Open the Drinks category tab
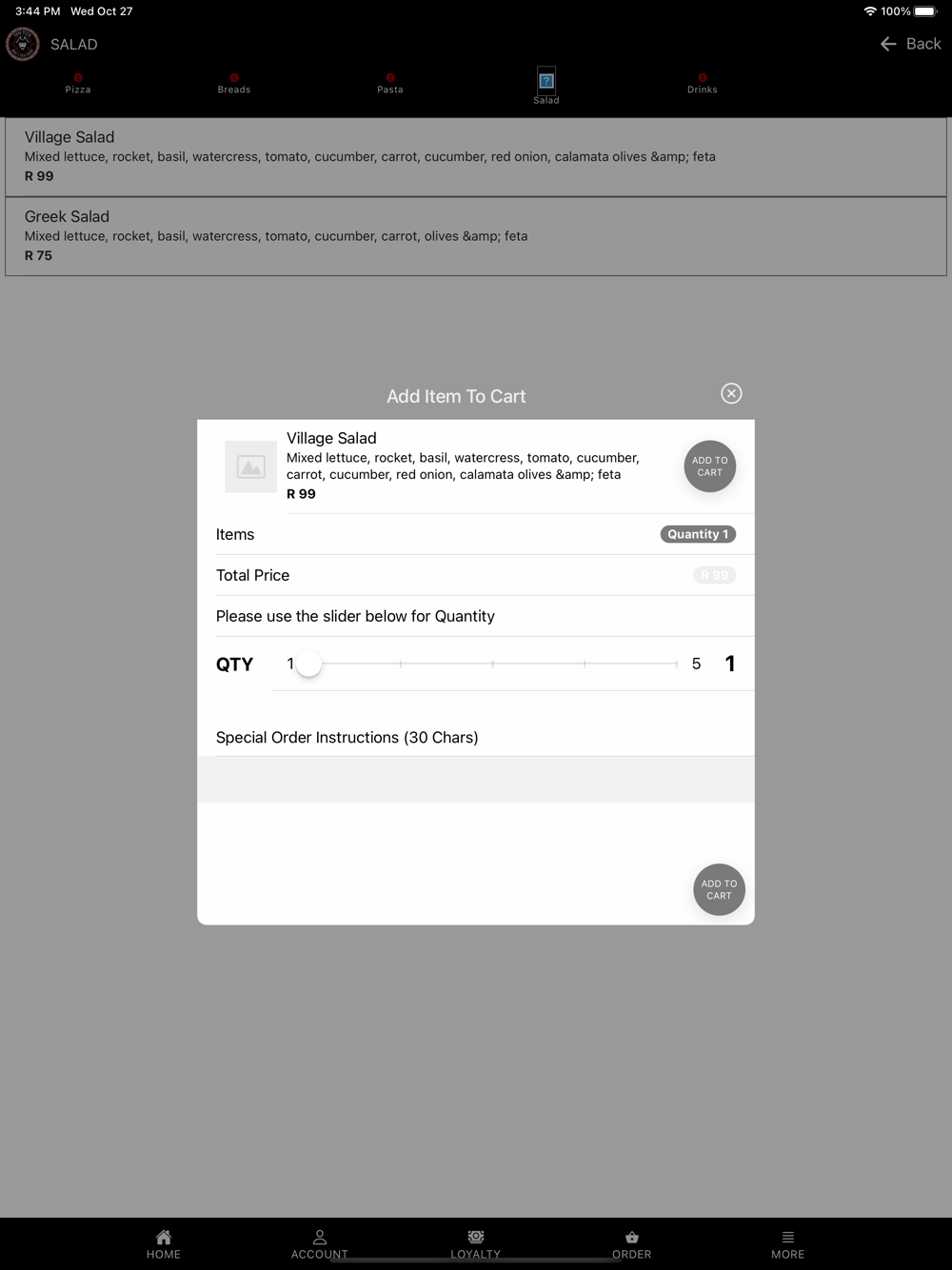Image resolution: width=952 pixels, height=1270 pixels. [703, 83]
